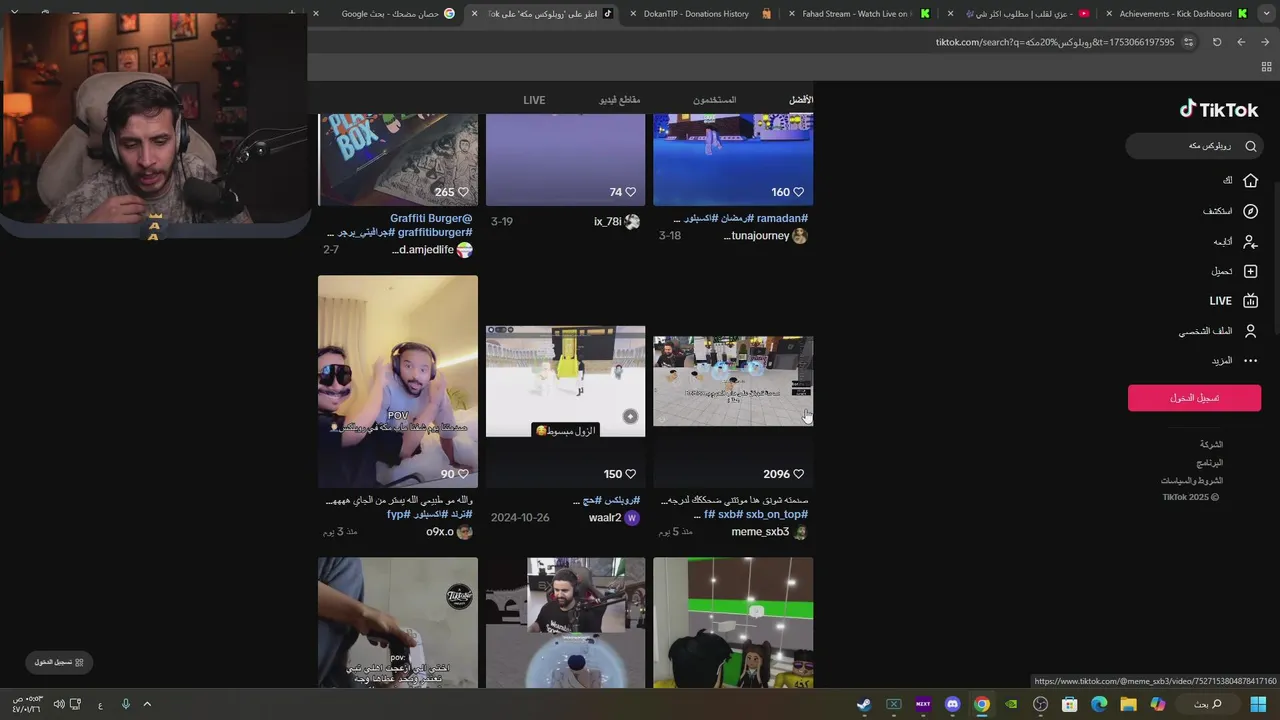Click the Windows Start button
This screenshot has width=1280, height=720.
point(1258,704)
